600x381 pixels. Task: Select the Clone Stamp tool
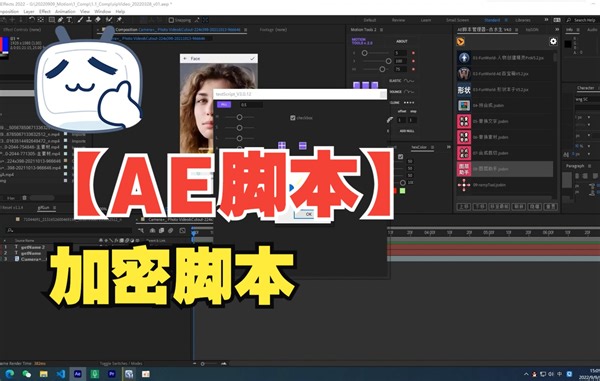tap(89, 20)
